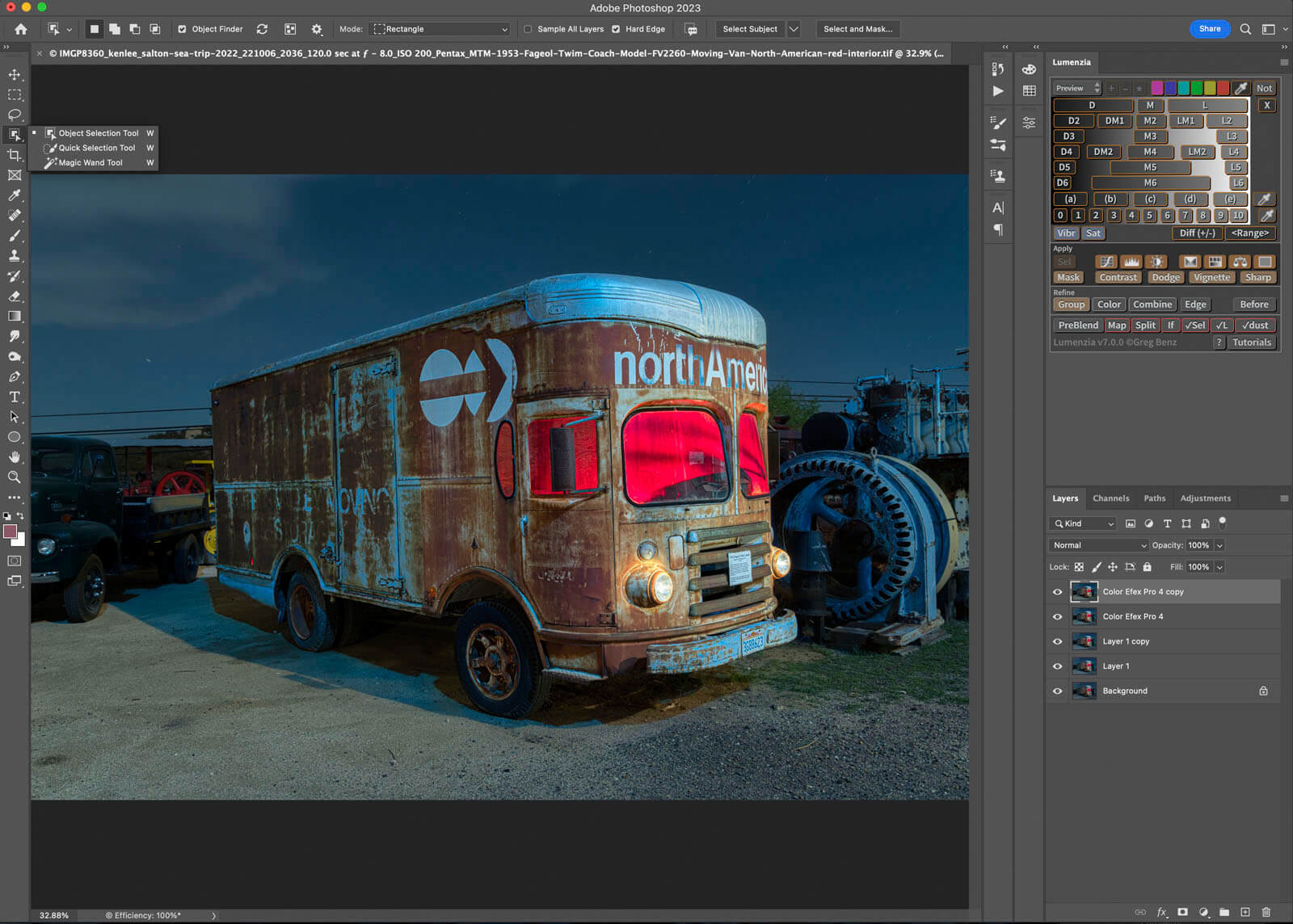1293x924 pixels.
Task: Expand the layer Kind filter dropdown
Action: coord(1084,523)
